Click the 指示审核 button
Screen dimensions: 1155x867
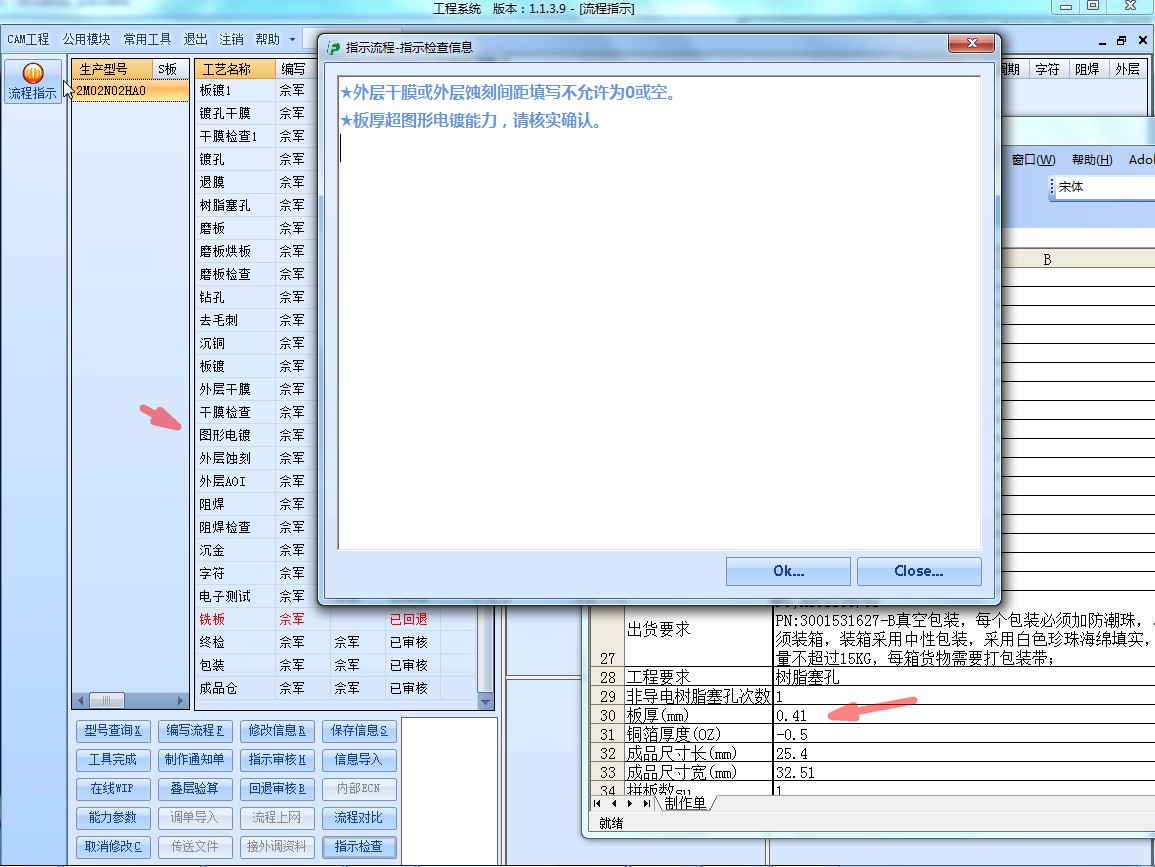click(x=277, y=759)
